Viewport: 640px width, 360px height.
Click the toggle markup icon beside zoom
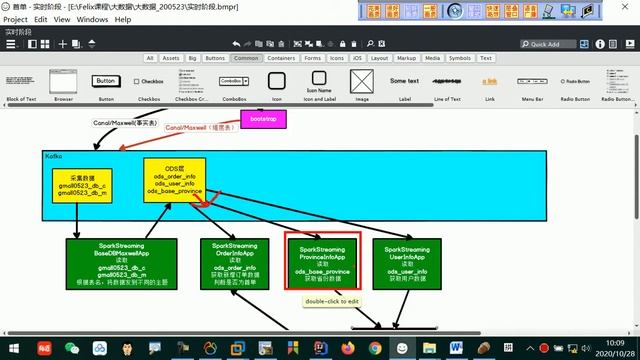point(382,44)
